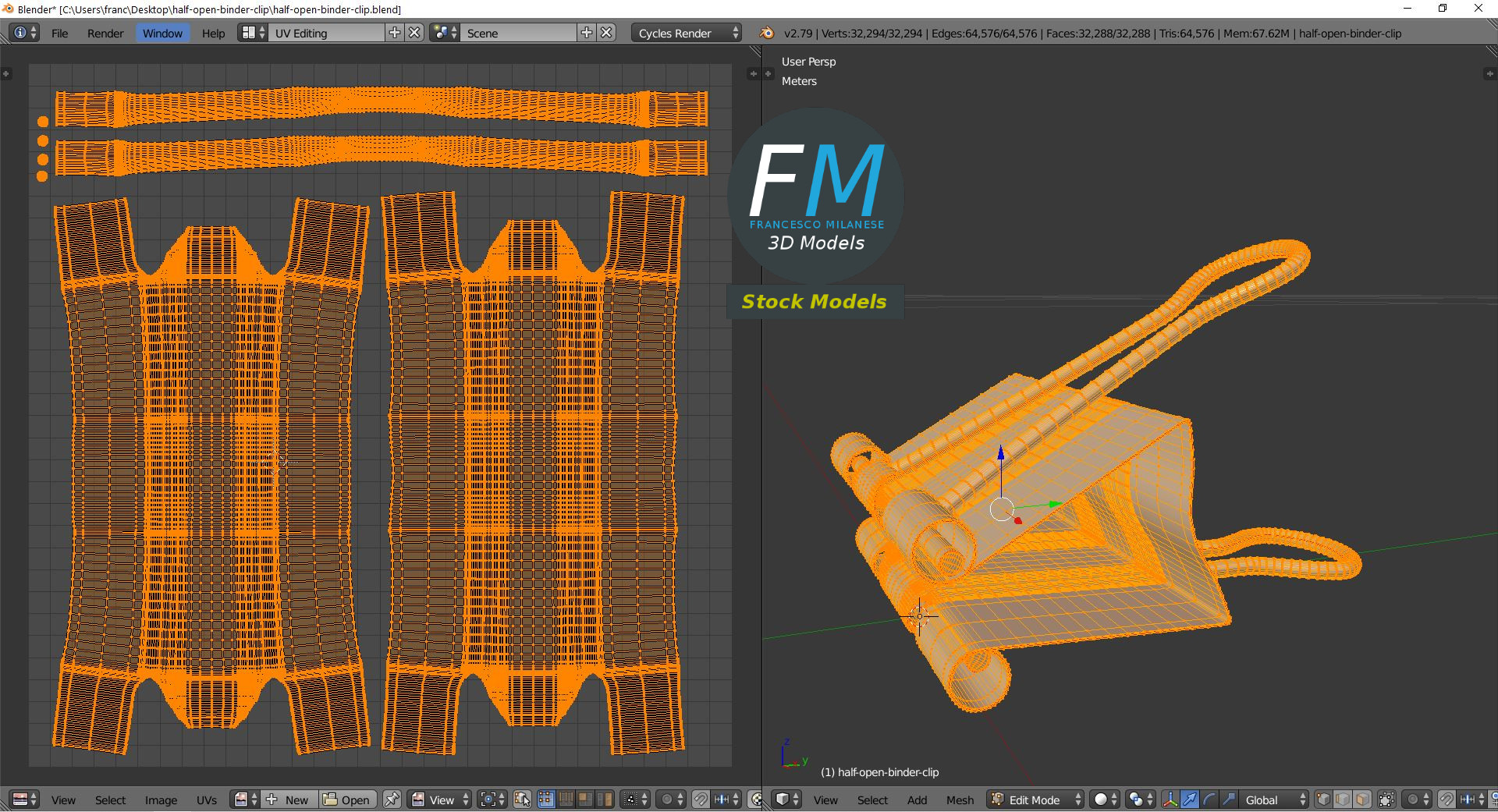The image size is (1498, 812).
Task: Click the add new screen layout plus icon
Action: point(395,33)
